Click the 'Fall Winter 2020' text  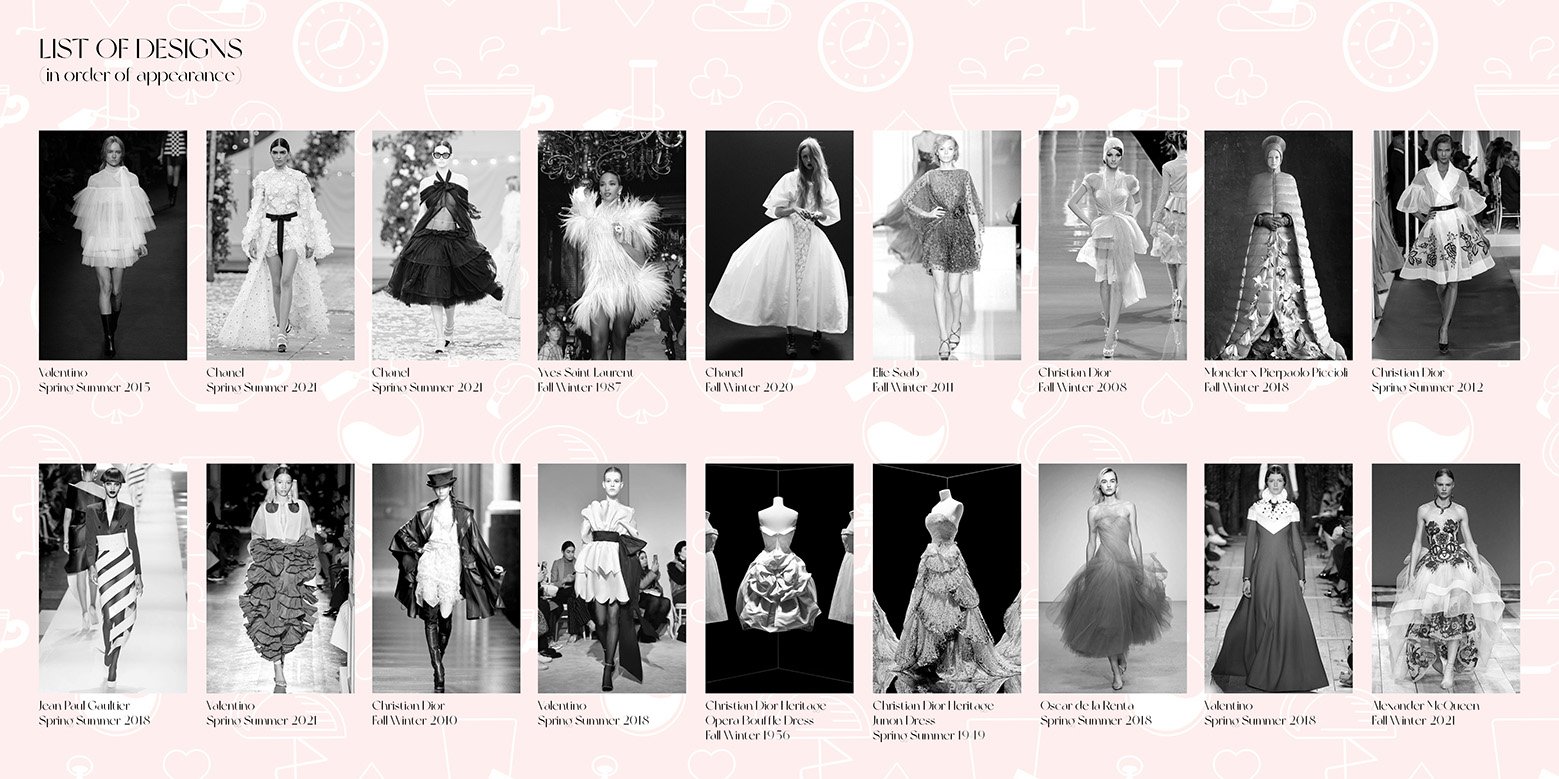(749, 388)
